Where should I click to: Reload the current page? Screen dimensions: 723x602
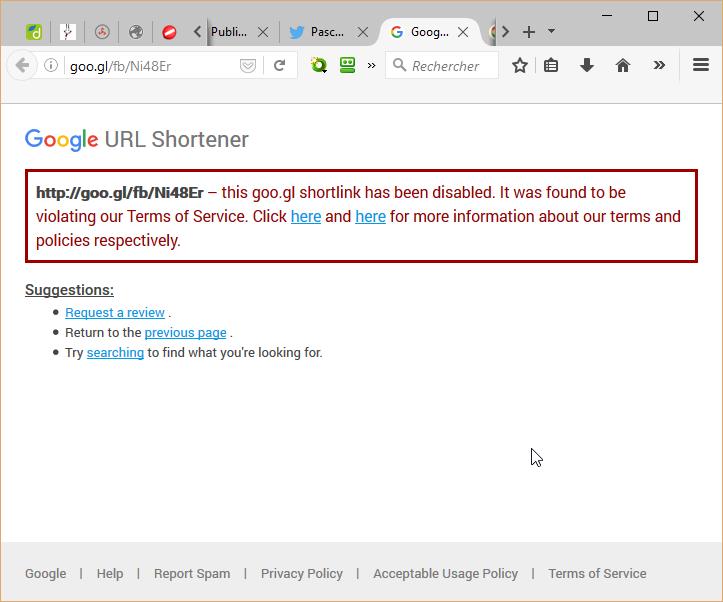(279, 65)
